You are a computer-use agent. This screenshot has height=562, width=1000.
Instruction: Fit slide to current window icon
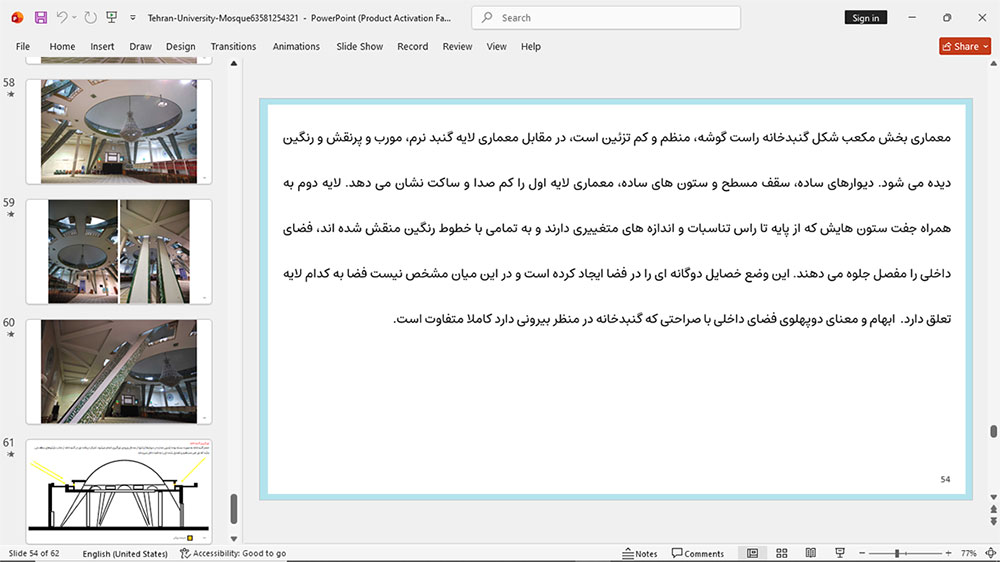(990, 553)
